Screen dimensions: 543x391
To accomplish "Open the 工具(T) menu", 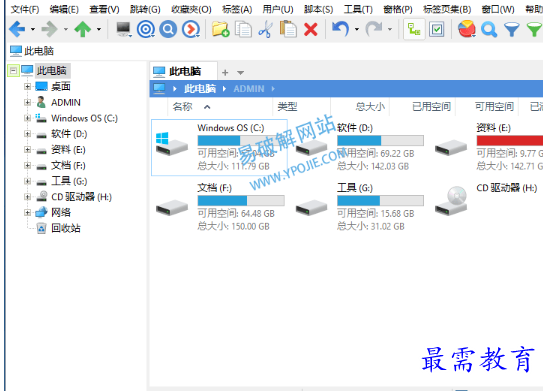I will pos(358,9).
